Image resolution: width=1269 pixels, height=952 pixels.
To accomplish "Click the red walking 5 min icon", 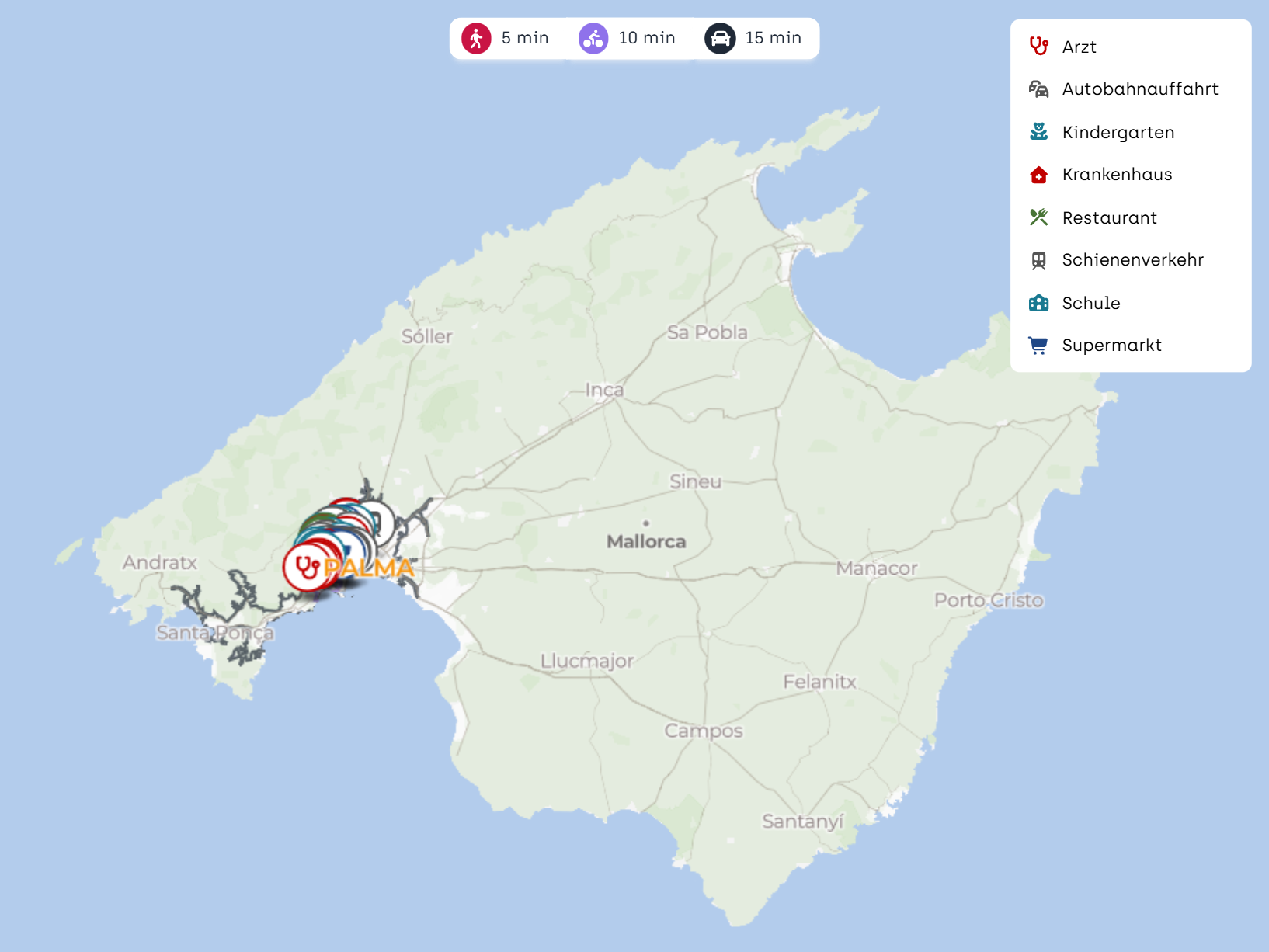I will tap(476, 38).
